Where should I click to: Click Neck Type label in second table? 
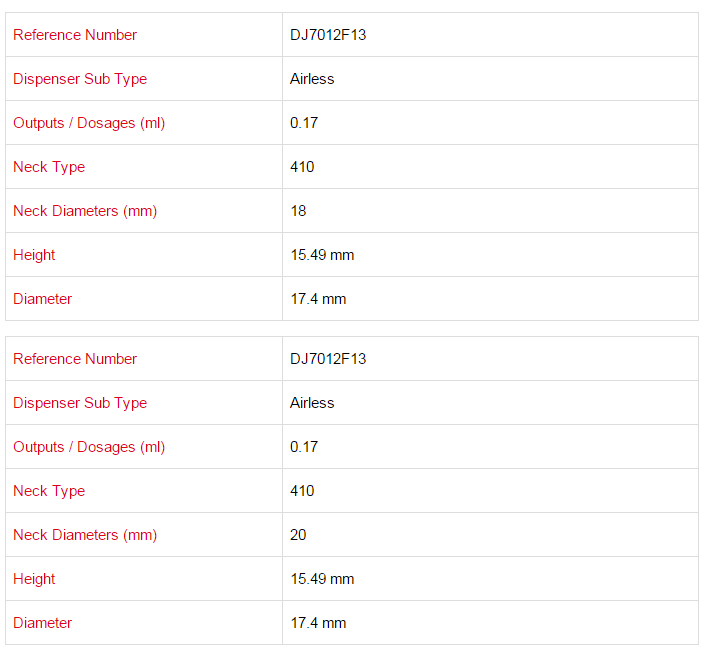tap(49, 491)
